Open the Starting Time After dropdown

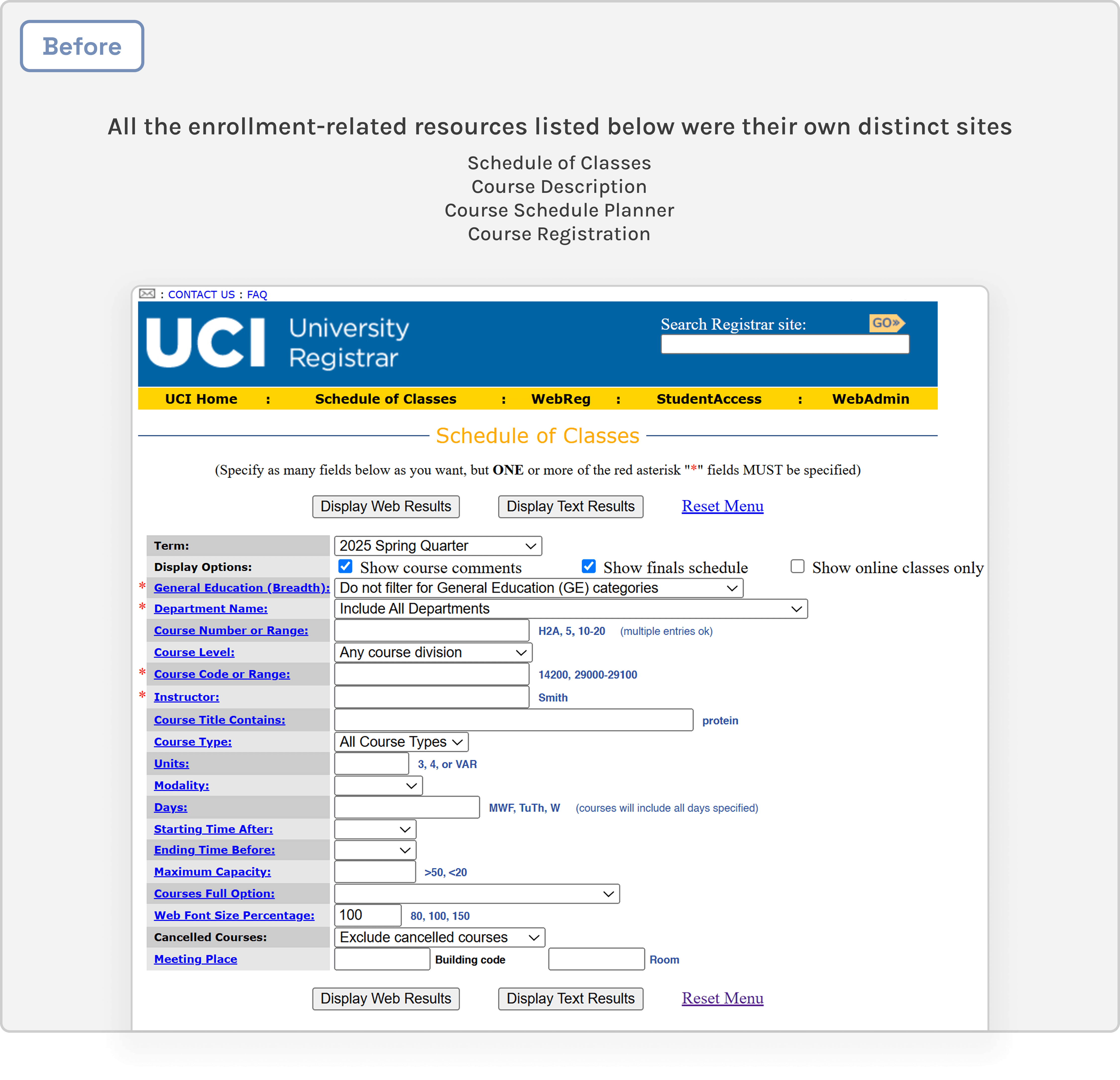point(375,829)
